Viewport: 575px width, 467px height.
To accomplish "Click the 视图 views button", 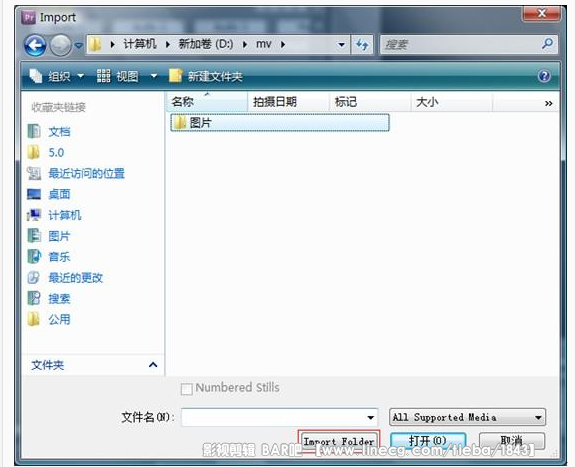I will coord(118,76).
